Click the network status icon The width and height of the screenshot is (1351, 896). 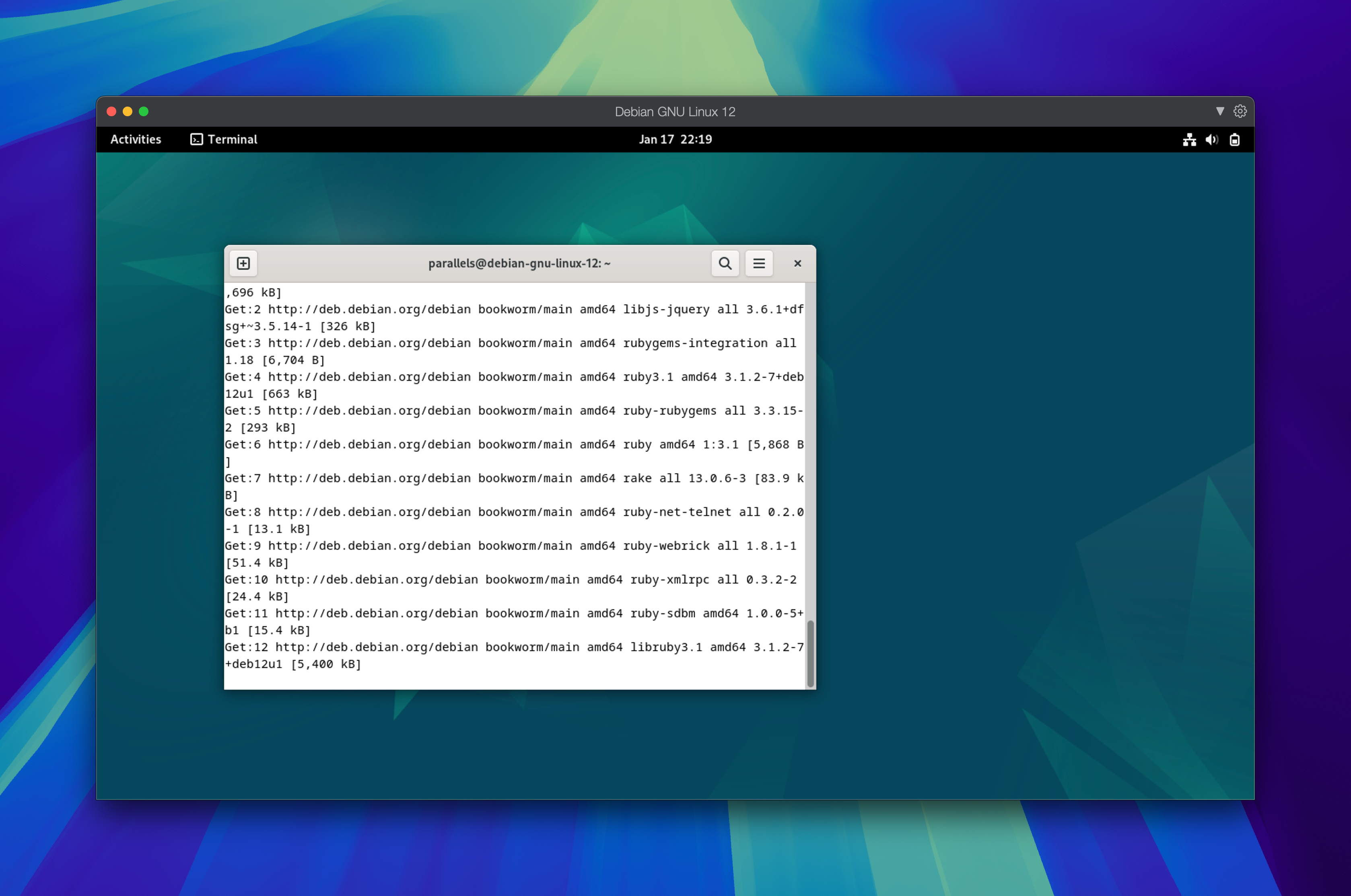click(1189, 140)
